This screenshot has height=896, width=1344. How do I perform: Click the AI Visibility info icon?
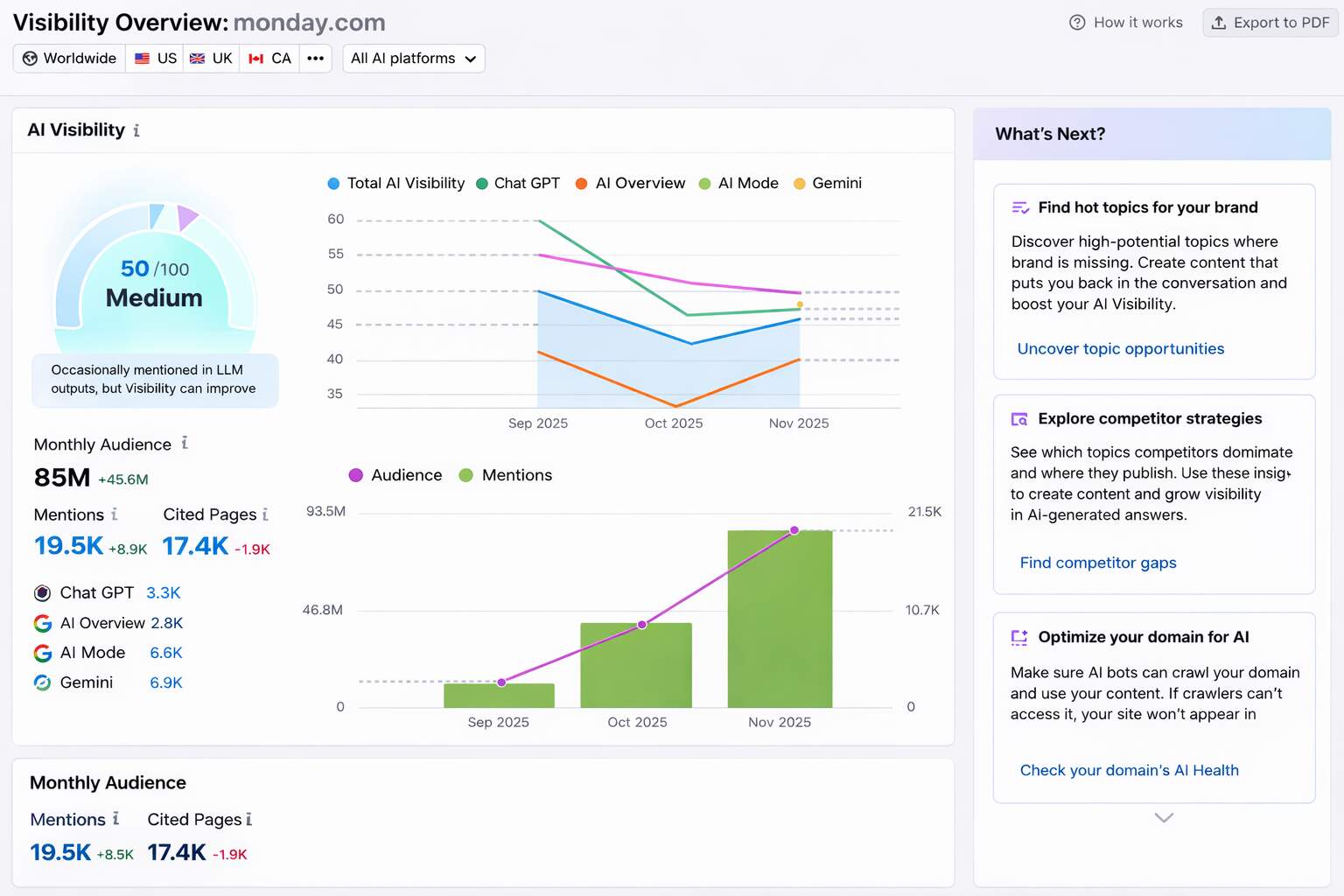point(136,130)
